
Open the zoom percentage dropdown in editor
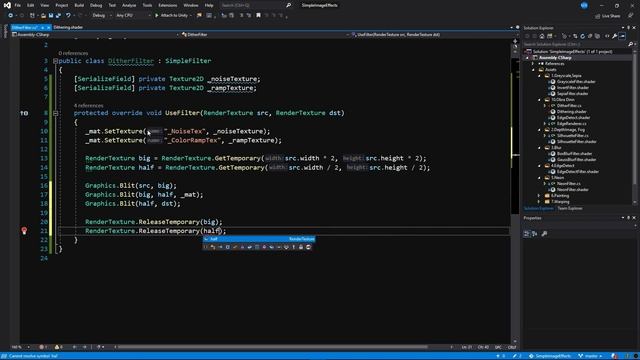(x=20, y=347)
